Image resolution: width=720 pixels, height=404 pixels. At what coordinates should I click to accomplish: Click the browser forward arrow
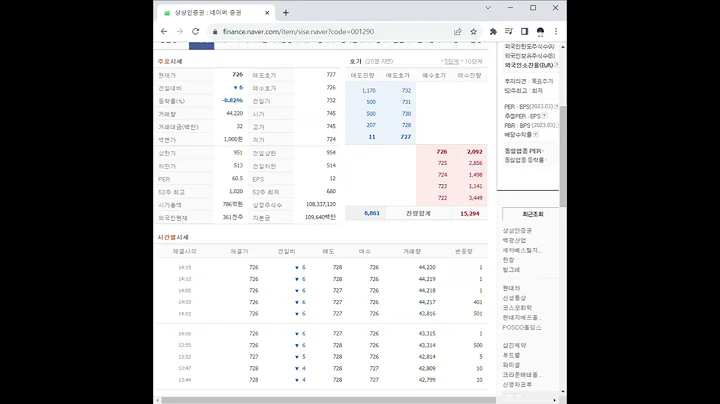click(180, 31)
